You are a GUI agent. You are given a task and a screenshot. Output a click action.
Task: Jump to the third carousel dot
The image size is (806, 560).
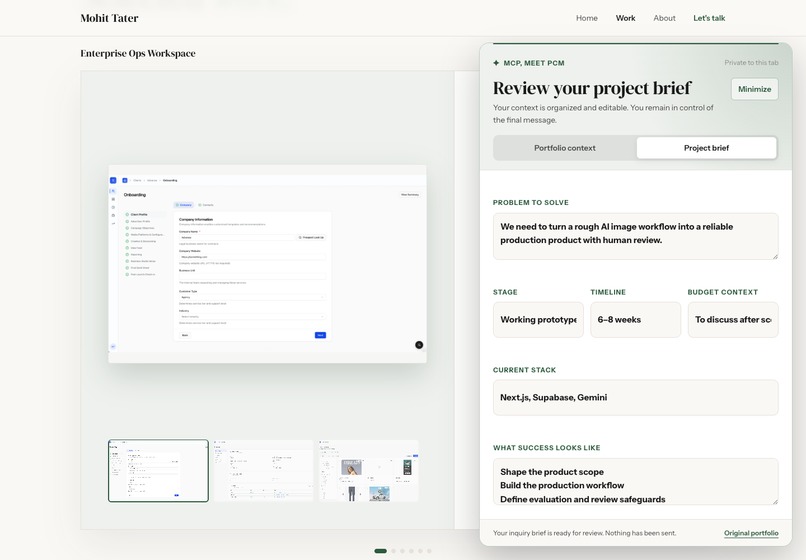click(402, 551)
